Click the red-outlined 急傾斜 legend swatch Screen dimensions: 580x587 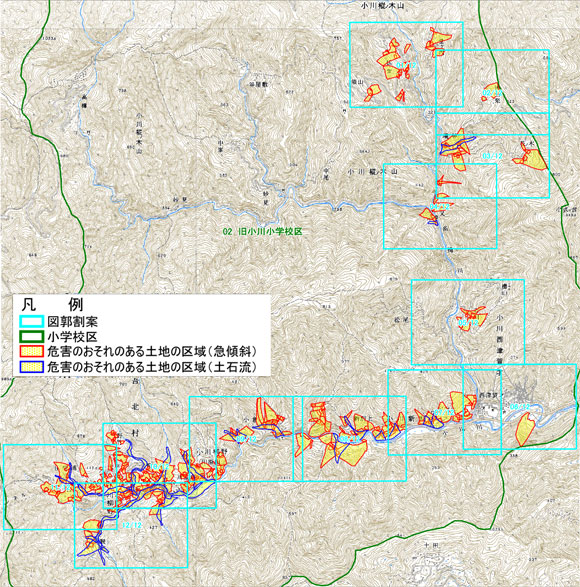click(32, 352)
